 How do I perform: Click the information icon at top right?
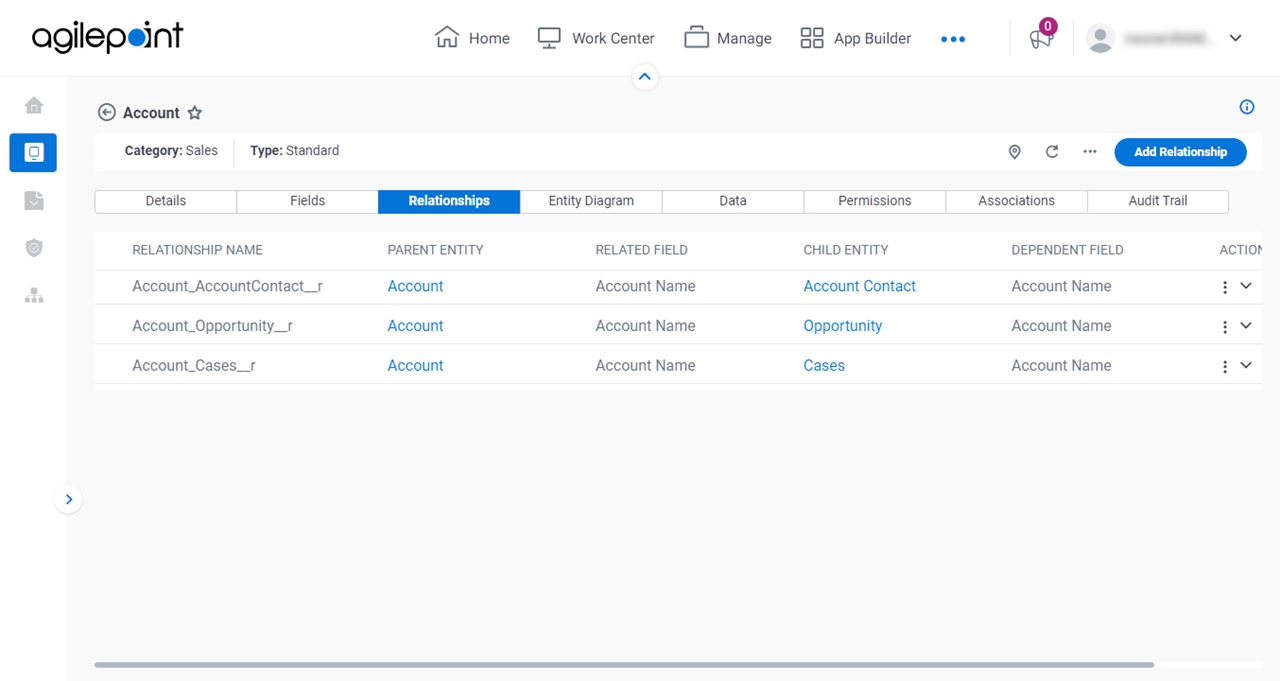point(1247,107)
